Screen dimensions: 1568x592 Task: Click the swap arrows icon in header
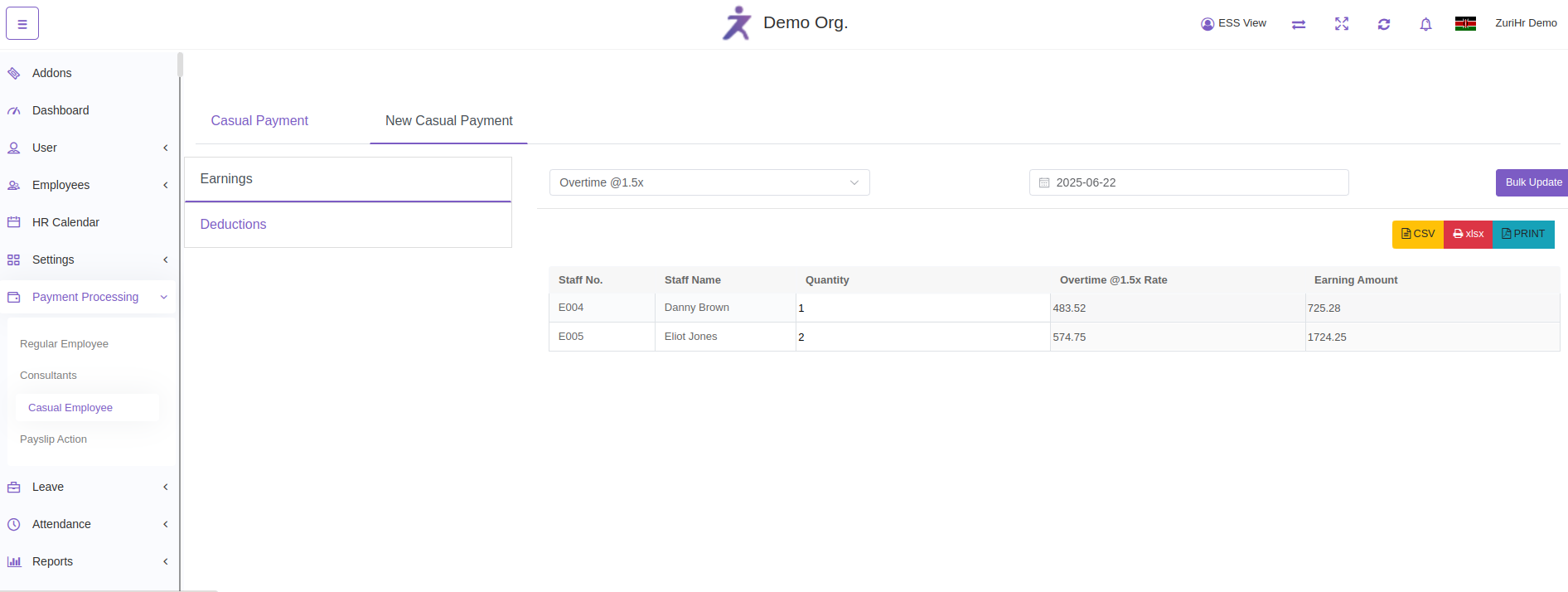pyautogui.click(x=1298, y=24)
